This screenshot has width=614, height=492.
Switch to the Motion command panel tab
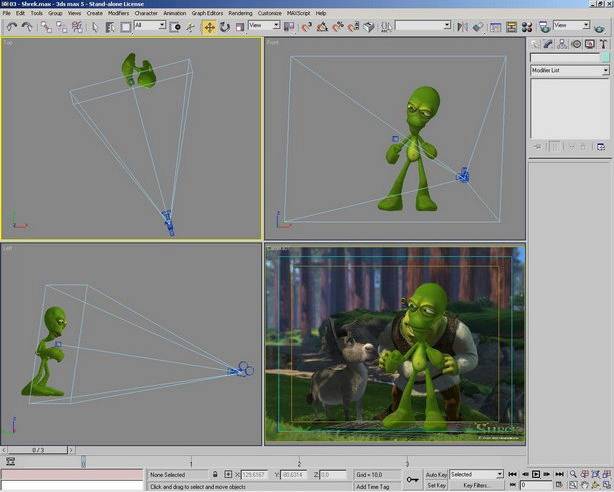tap(576, 44)
